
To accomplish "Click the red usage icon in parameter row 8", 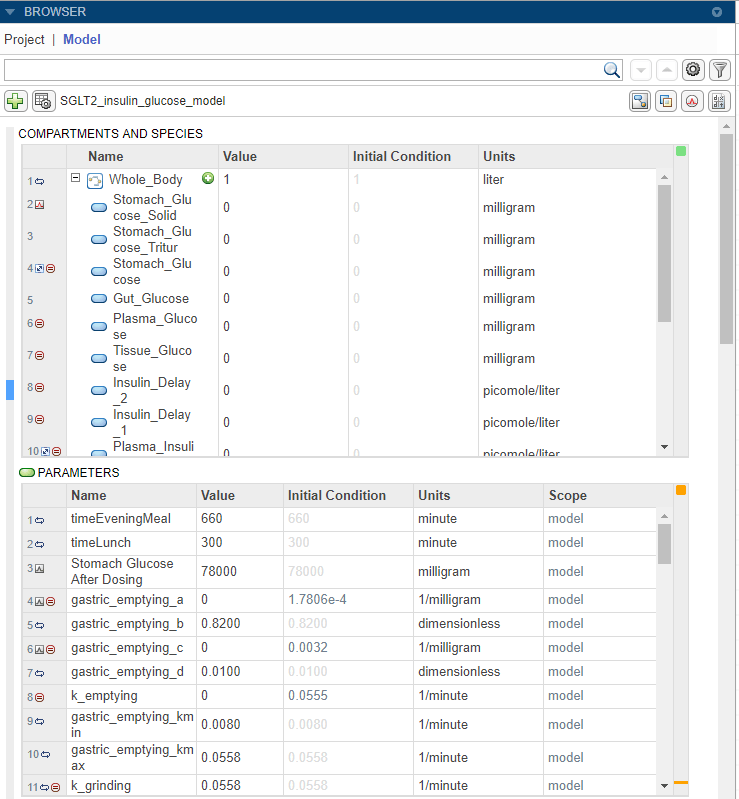I will tap(40, 698).
